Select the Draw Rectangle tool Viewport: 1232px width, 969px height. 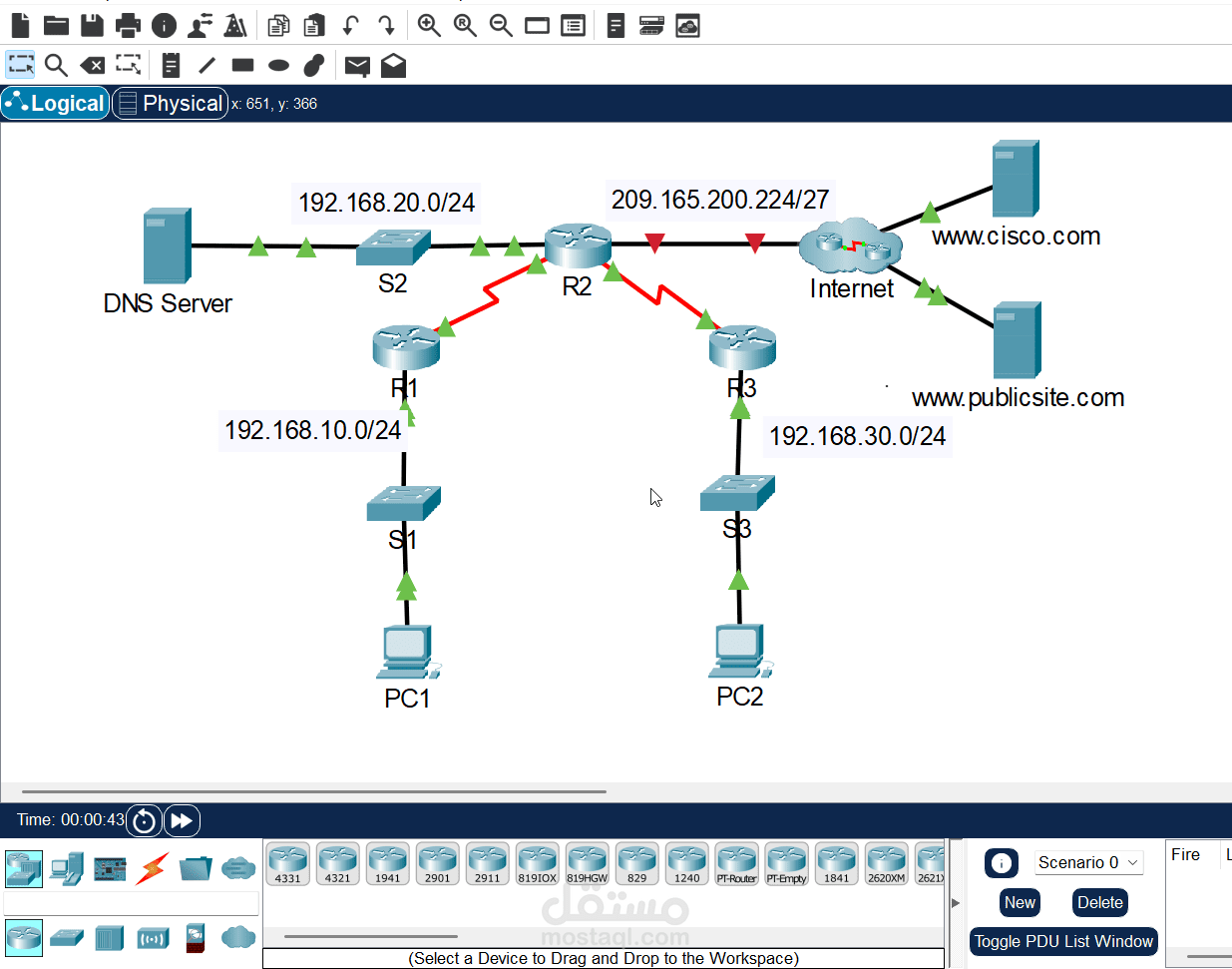[x=242, y=66]
